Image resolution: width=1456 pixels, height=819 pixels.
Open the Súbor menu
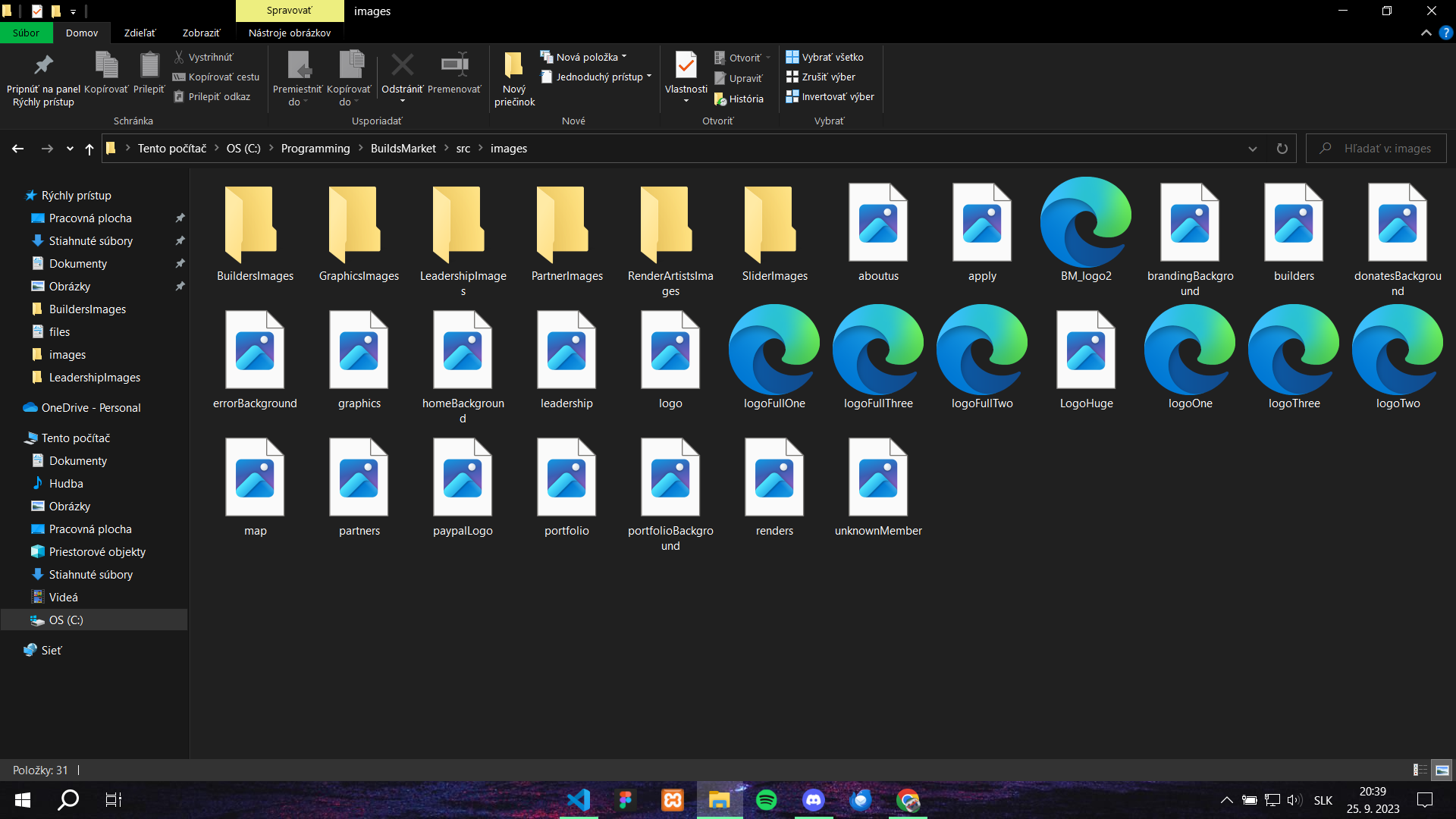[26, 33]
